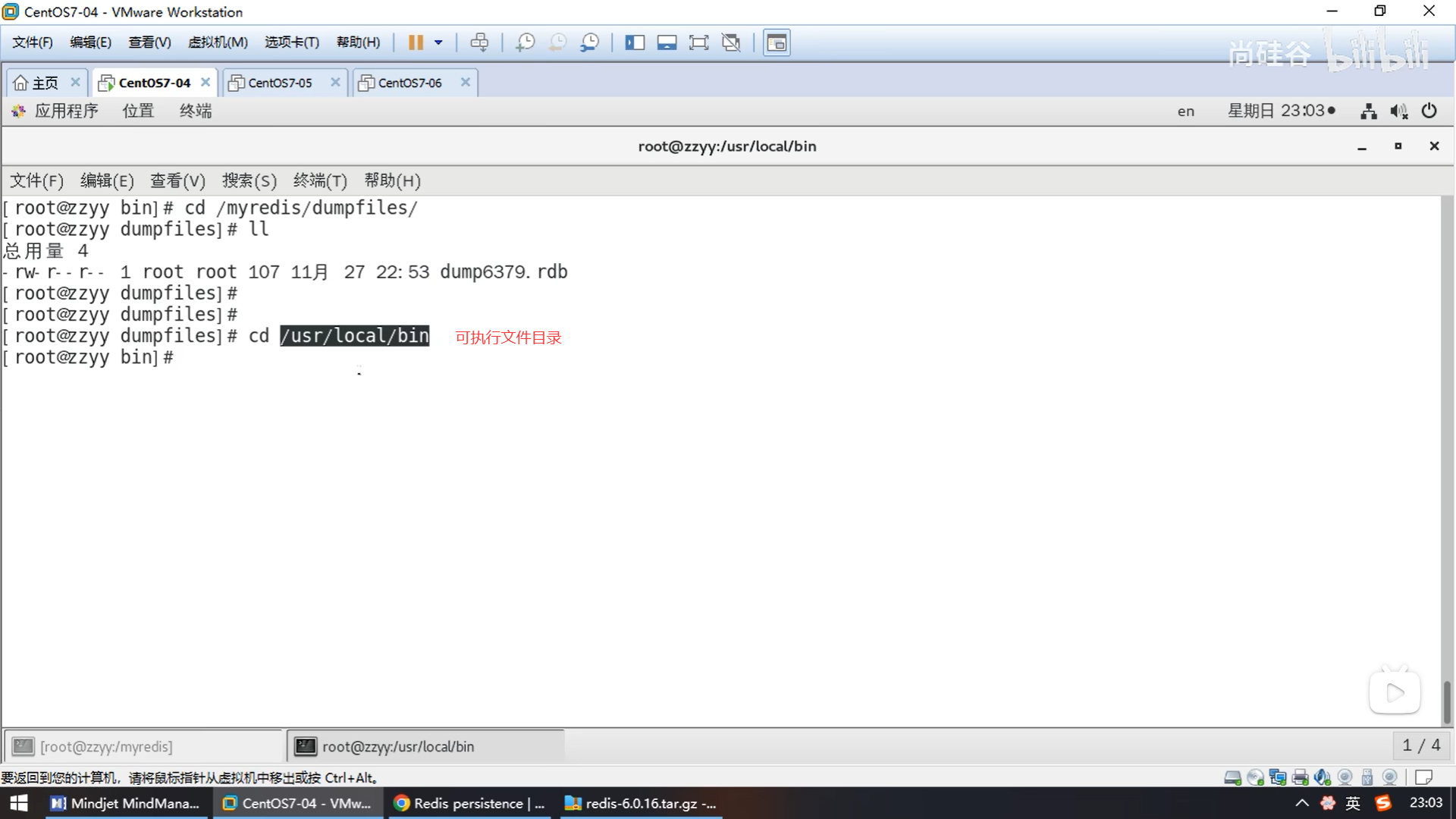Toggle the VMware library sidebar

pyautogui.click(x=635, y=42)
